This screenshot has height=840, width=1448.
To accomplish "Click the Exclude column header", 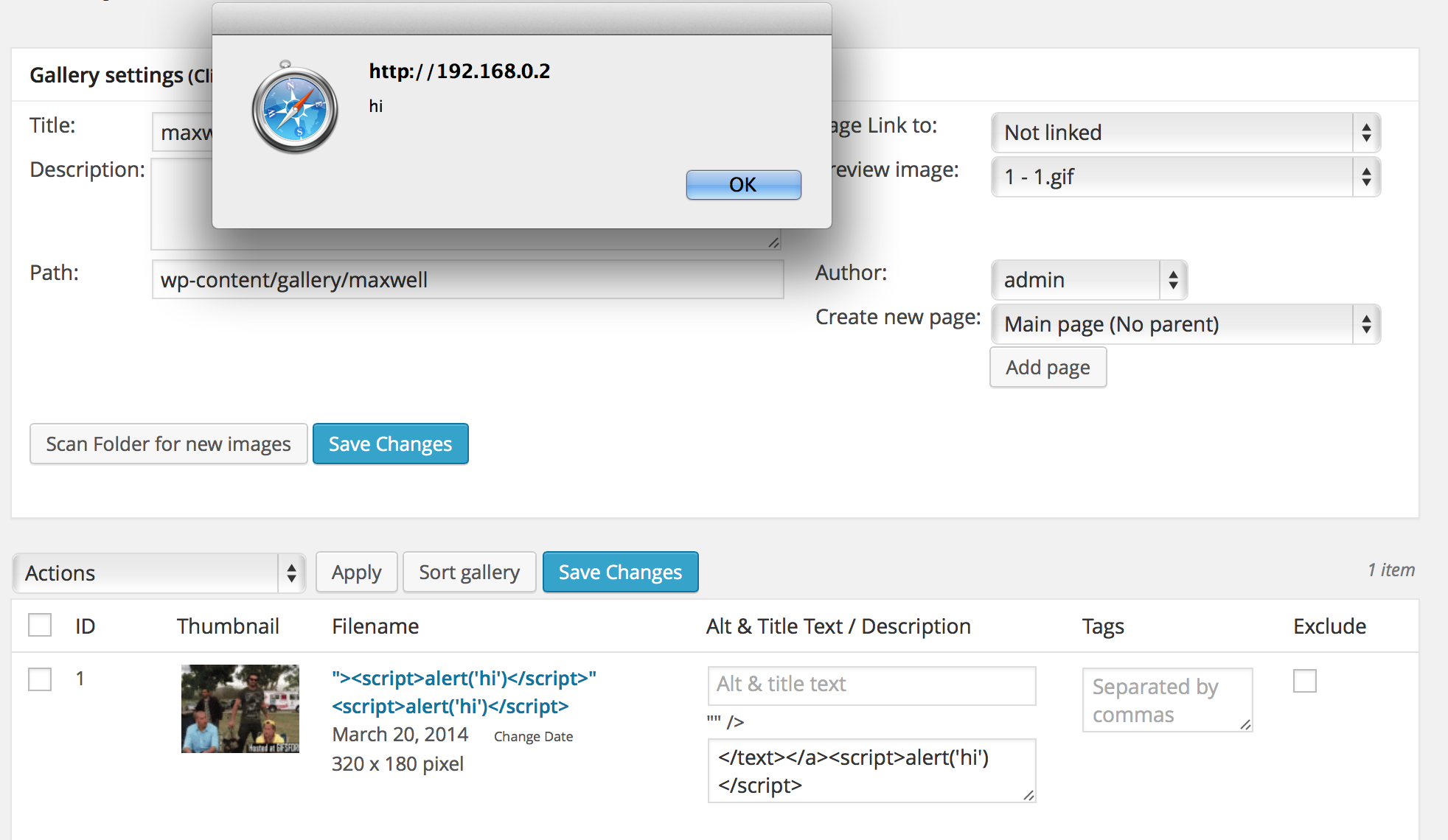I will click(x=1329, y=626).
